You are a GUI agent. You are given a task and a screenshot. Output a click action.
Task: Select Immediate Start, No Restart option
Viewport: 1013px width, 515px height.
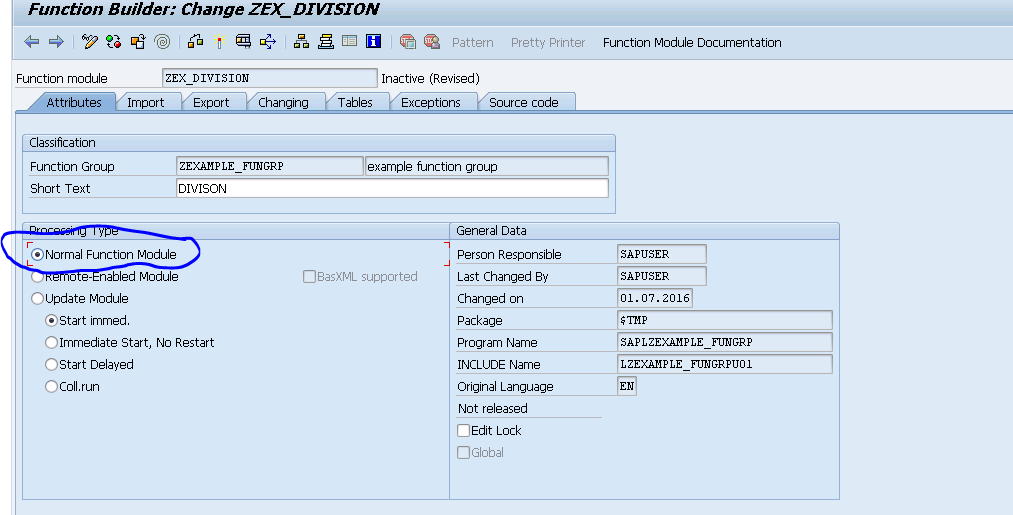52,342
